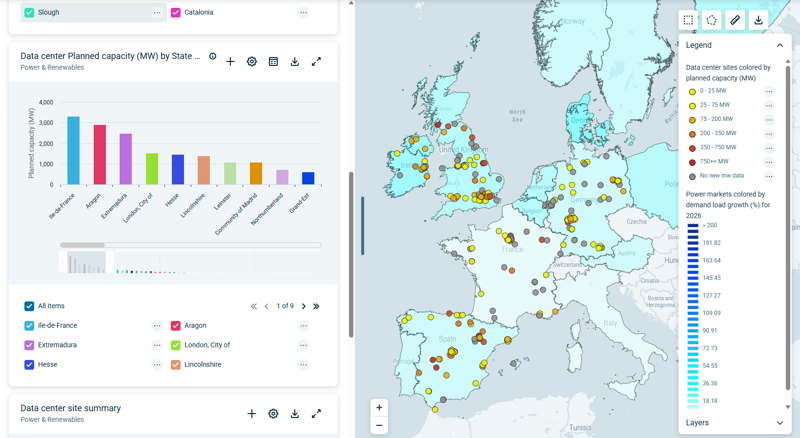Click the chart range slider below bars
The width and height of the screenshot is (800, 438).
82,245
